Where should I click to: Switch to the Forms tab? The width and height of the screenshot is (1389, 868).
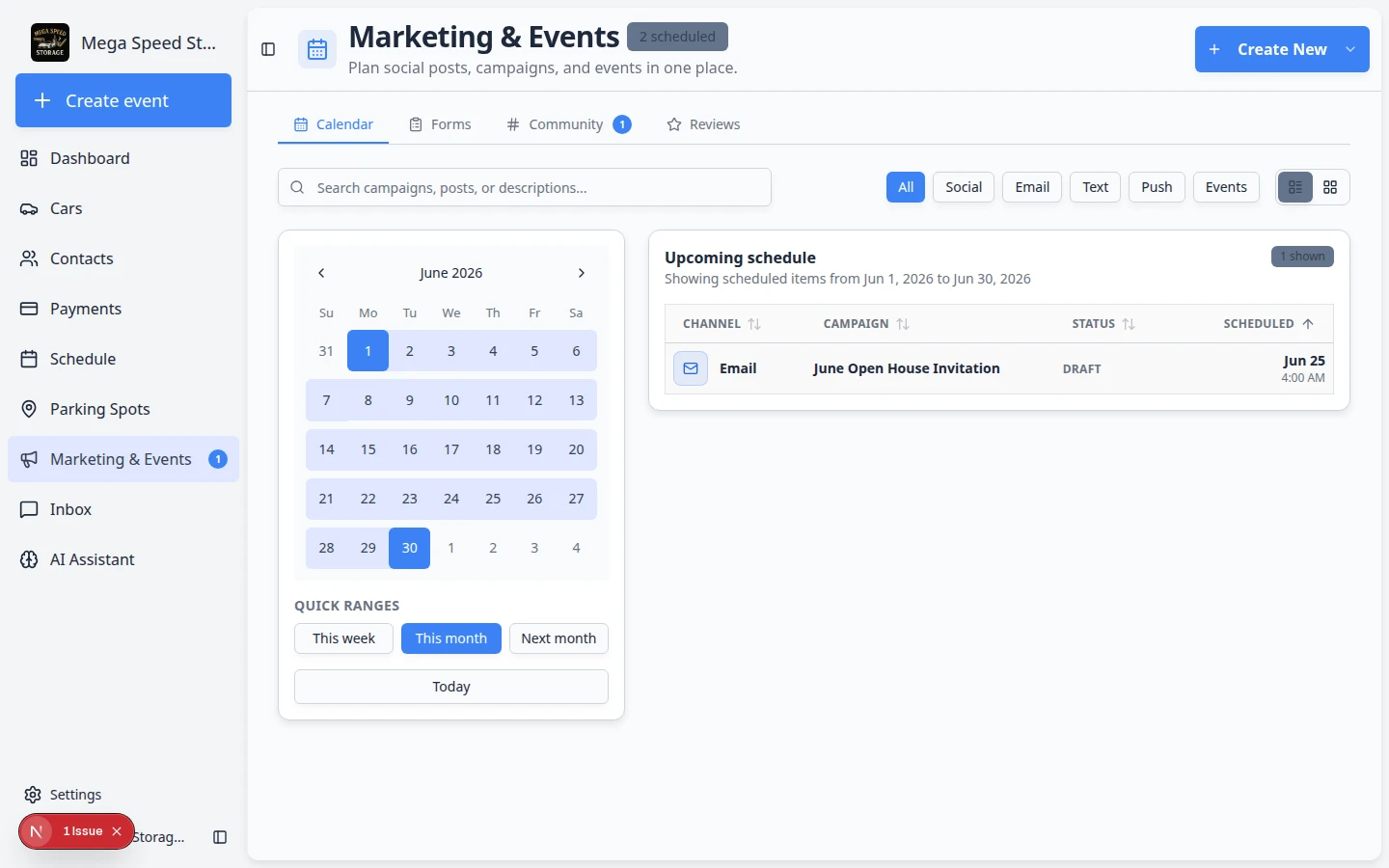click(440, 124)
